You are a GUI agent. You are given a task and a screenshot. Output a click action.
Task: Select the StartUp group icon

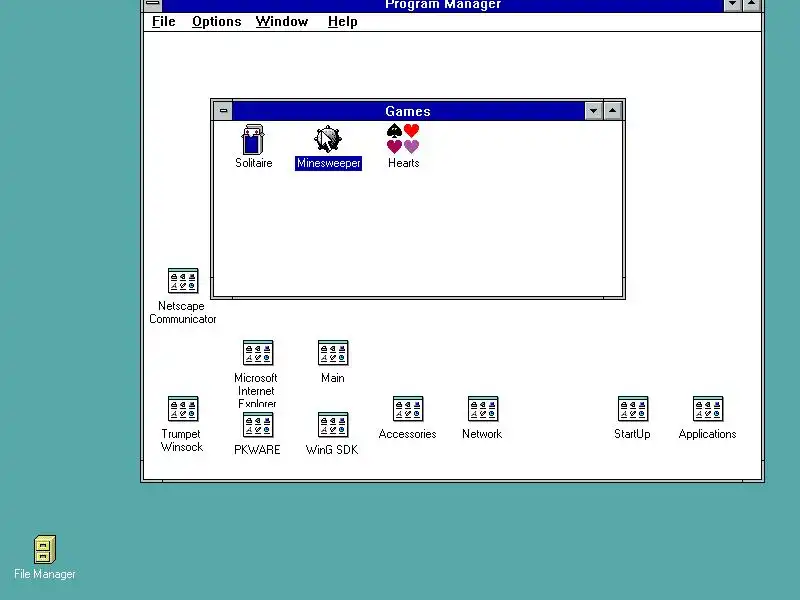coord(633,409)
